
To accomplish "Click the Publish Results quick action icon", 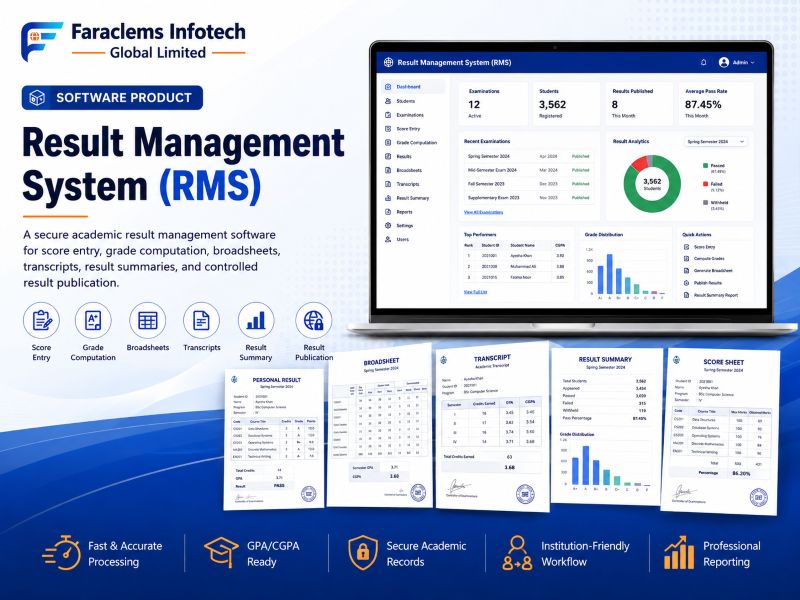I will point(687,283).
